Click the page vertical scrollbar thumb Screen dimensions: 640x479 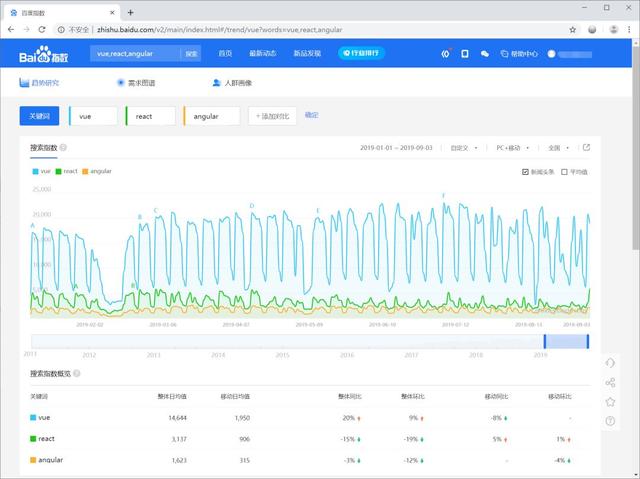click(x=636, y=147)
